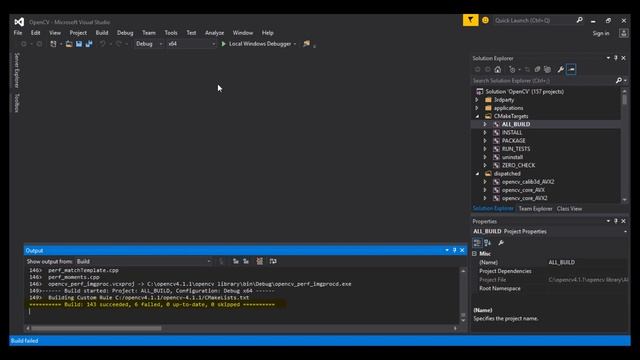Click the account avatar icon beside Sign in

pyautogui.click(x=623, y=33)
